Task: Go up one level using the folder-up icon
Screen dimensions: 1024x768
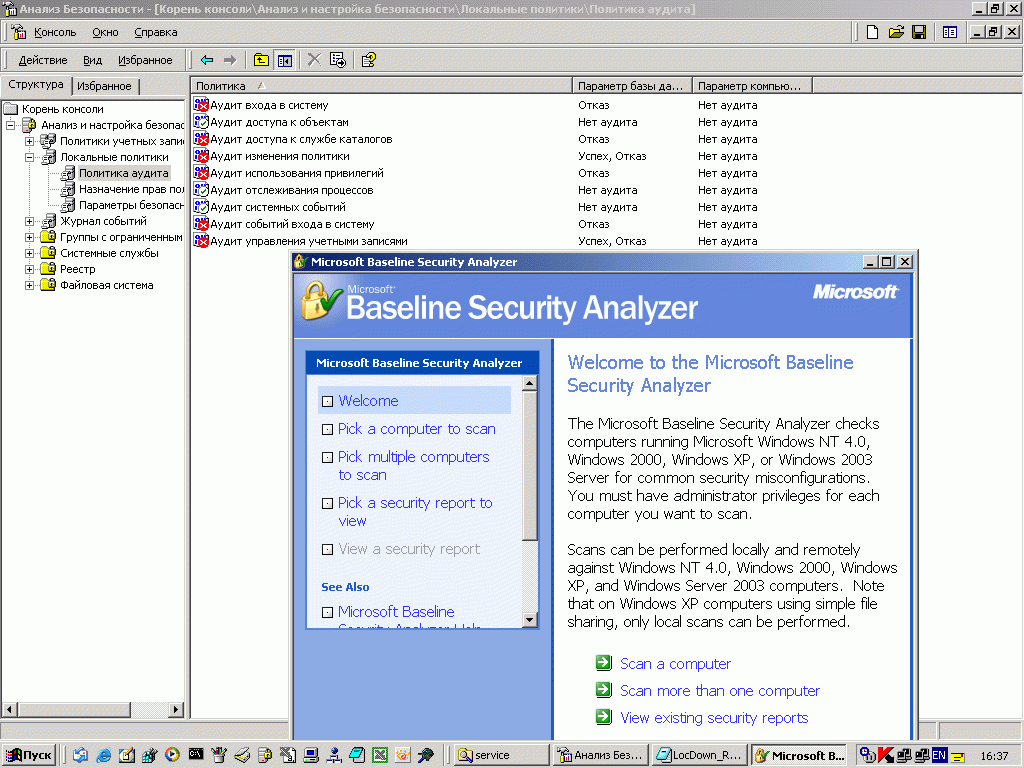Action: click(261, 60)
